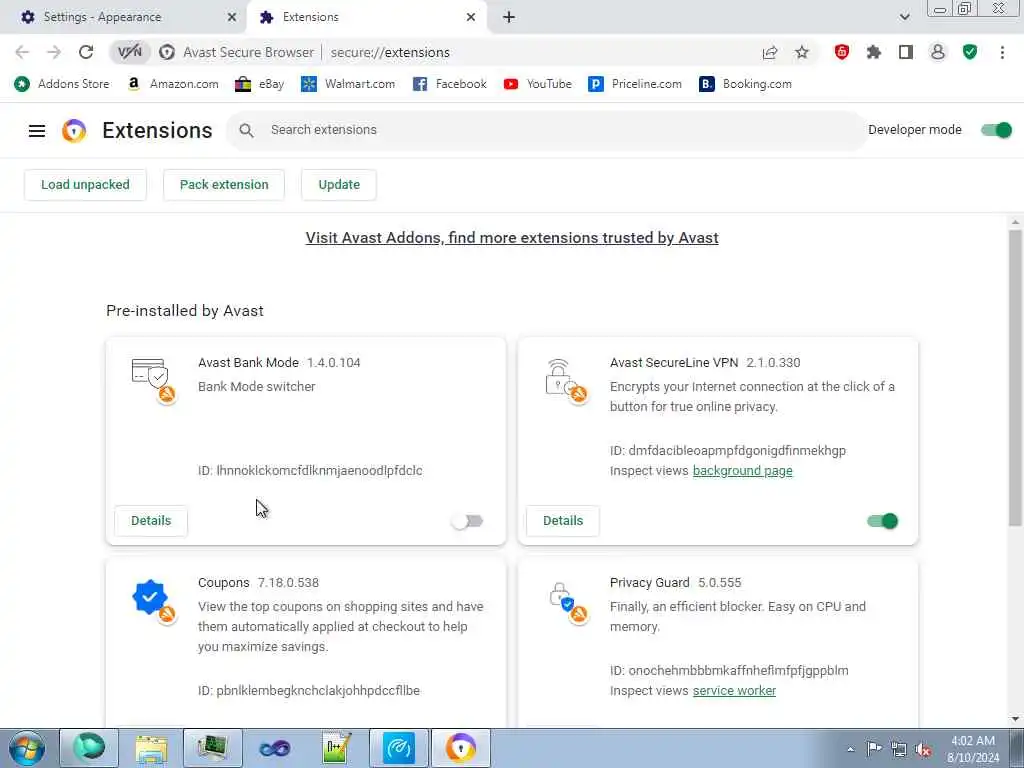Screen dimensions: 1024x768
Task: Click the taskbar clock showing 4:02 AM
Action: click(x=973, y=749)
